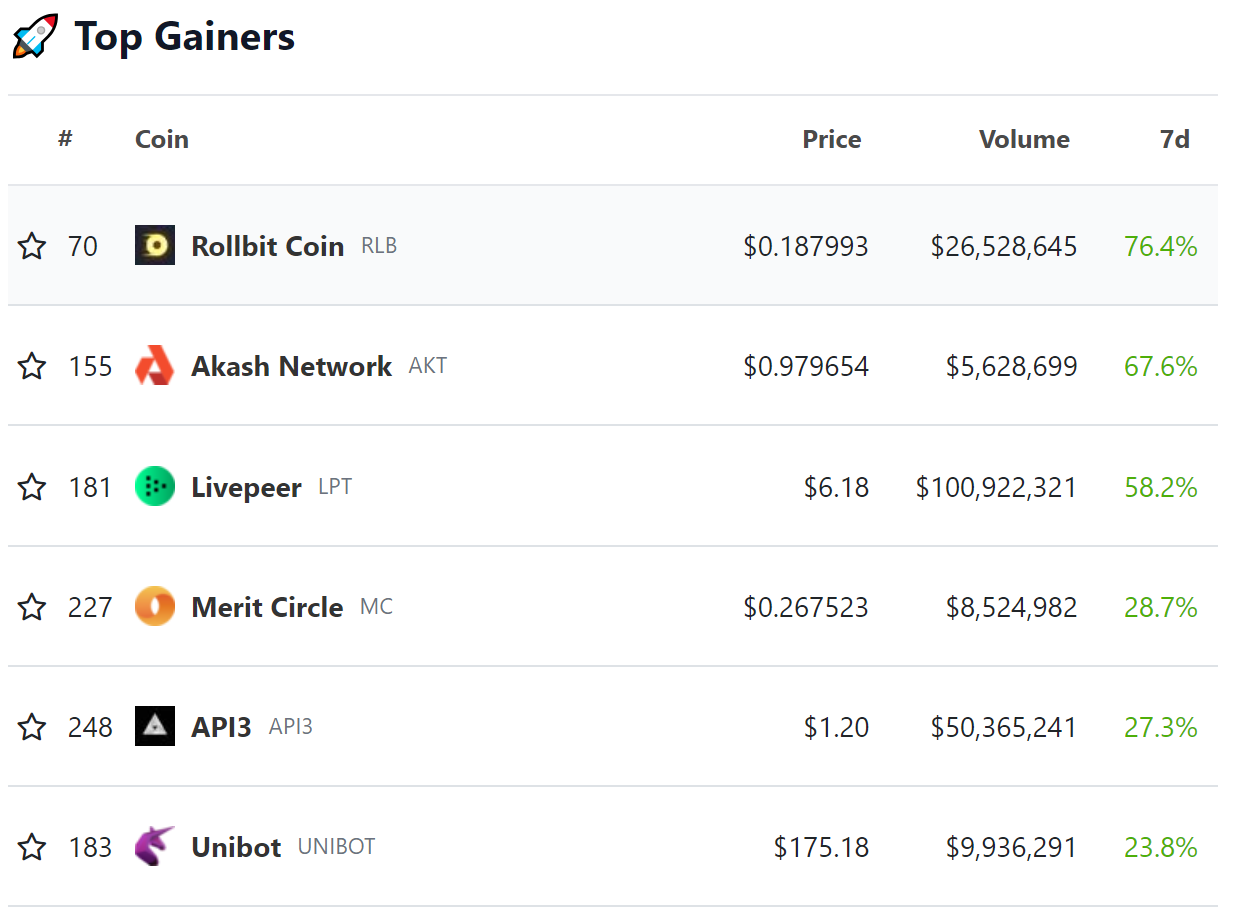Sort by the # rank column header
This screenshot has height=922, width=1244.
coord(65,139)
